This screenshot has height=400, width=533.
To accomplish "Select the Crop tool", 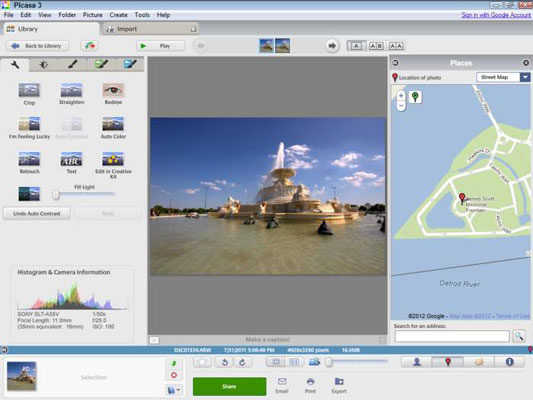I will click(29, 93).
